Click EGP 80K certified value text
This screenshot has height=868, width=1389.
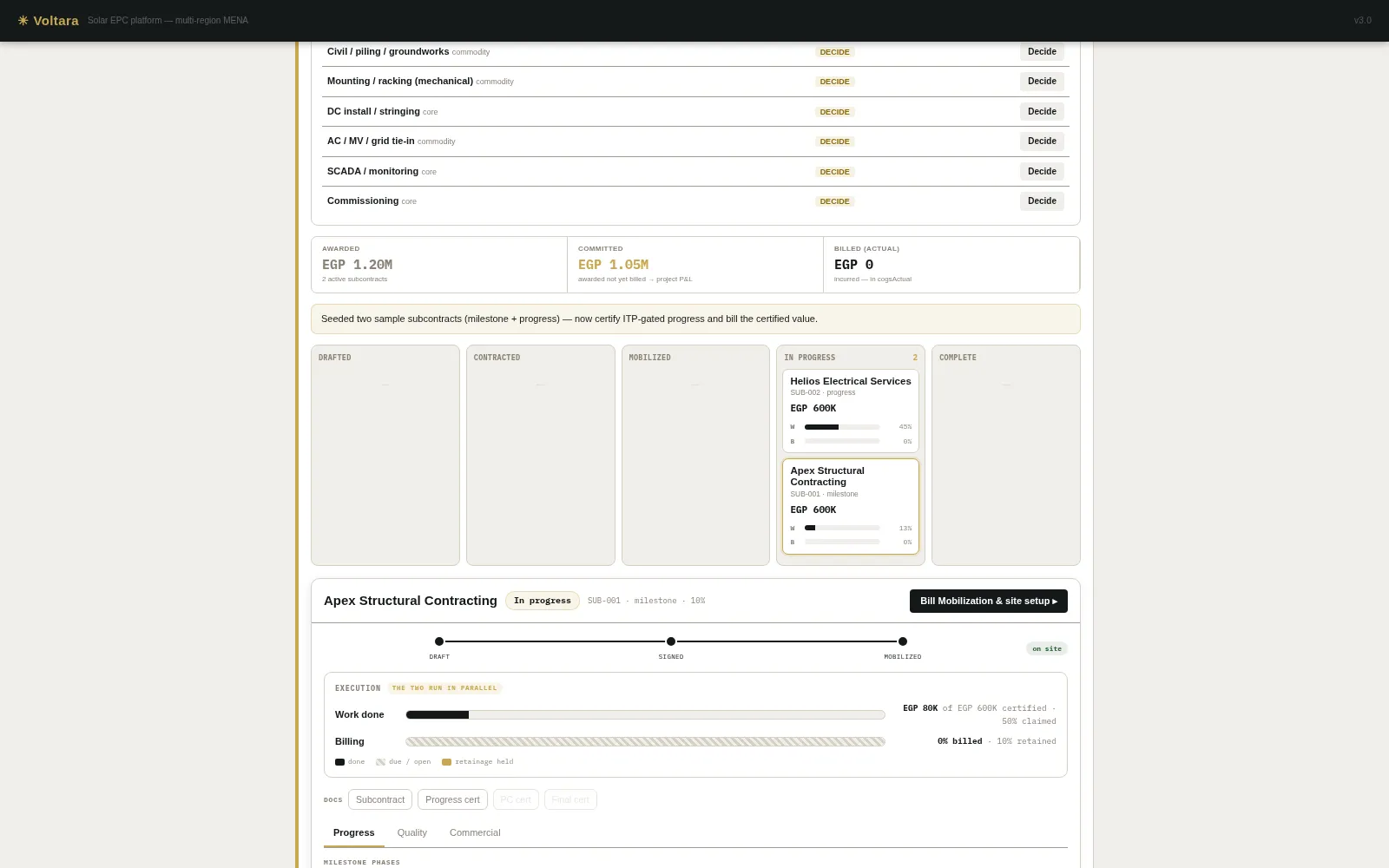[920, 708]
